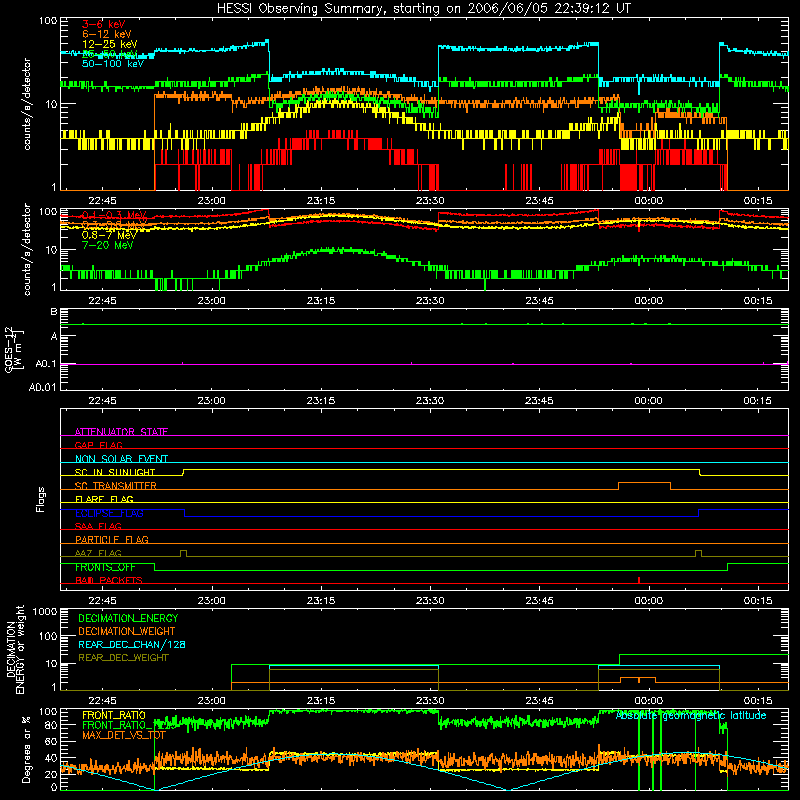This screenshot has height=800, width=800.
Task: Click the REAR_DEC_WEIGHT legend label
Action: (123, 658)
